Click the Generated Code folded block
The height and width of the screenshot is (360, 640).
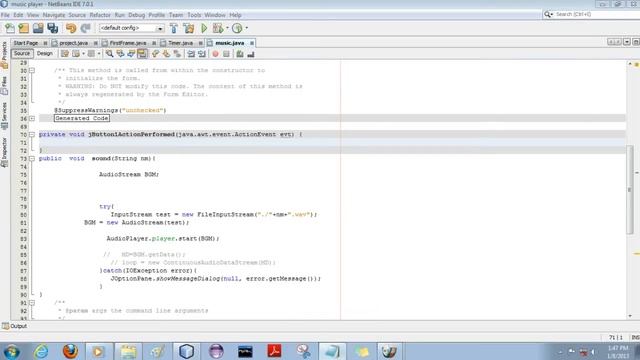tap(82, 118)
